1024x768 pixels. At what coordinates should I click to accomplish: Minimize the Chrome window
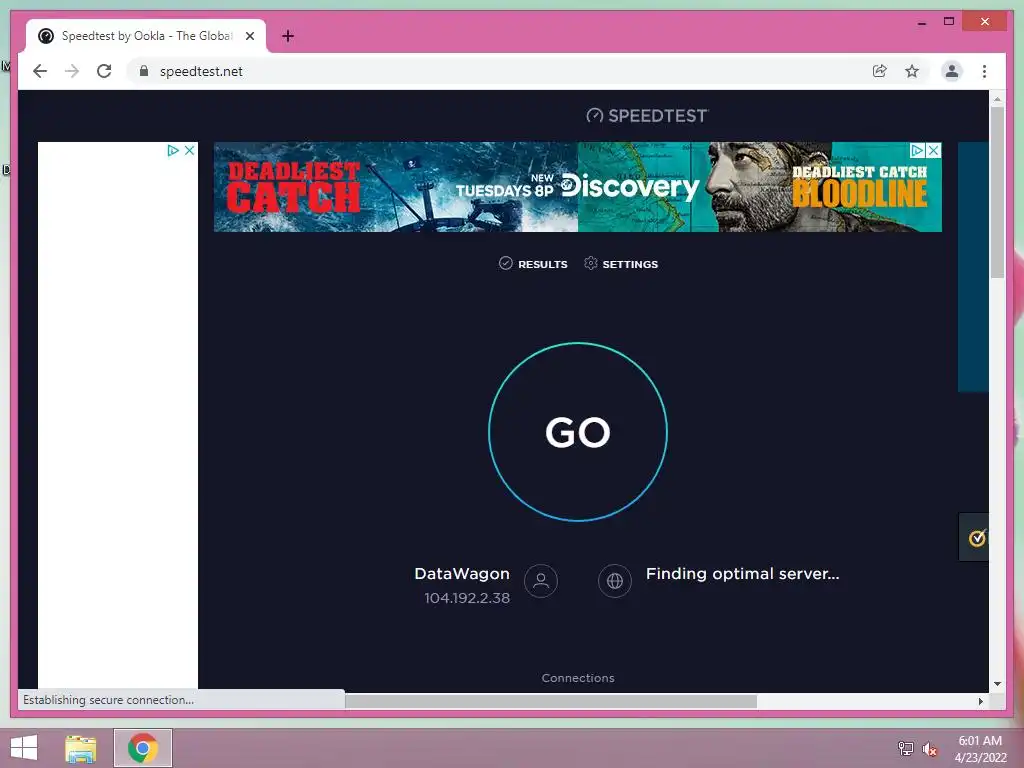921,22
